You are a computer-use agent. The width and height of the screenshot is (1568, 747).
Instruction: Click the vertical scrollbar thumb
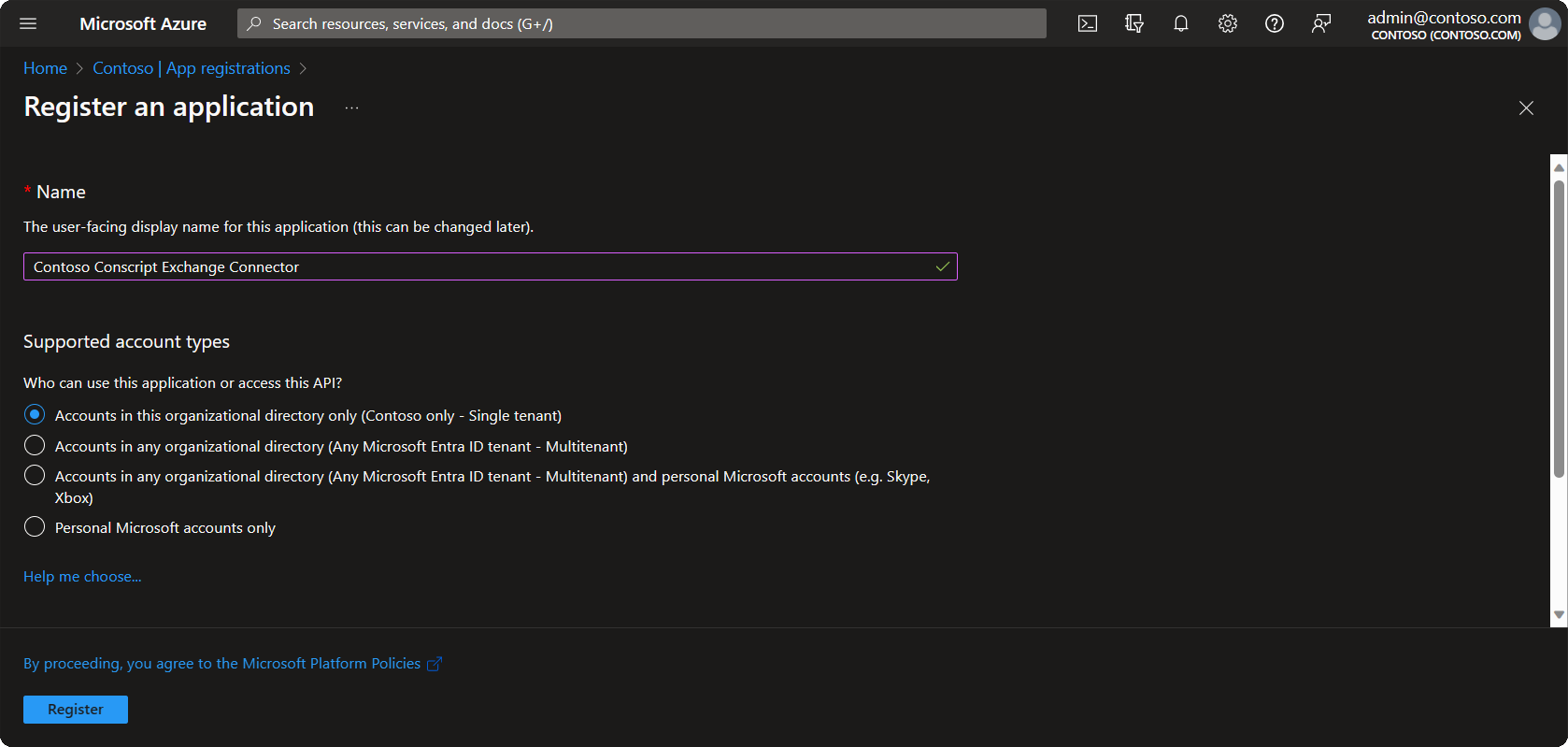[1559, 327]
